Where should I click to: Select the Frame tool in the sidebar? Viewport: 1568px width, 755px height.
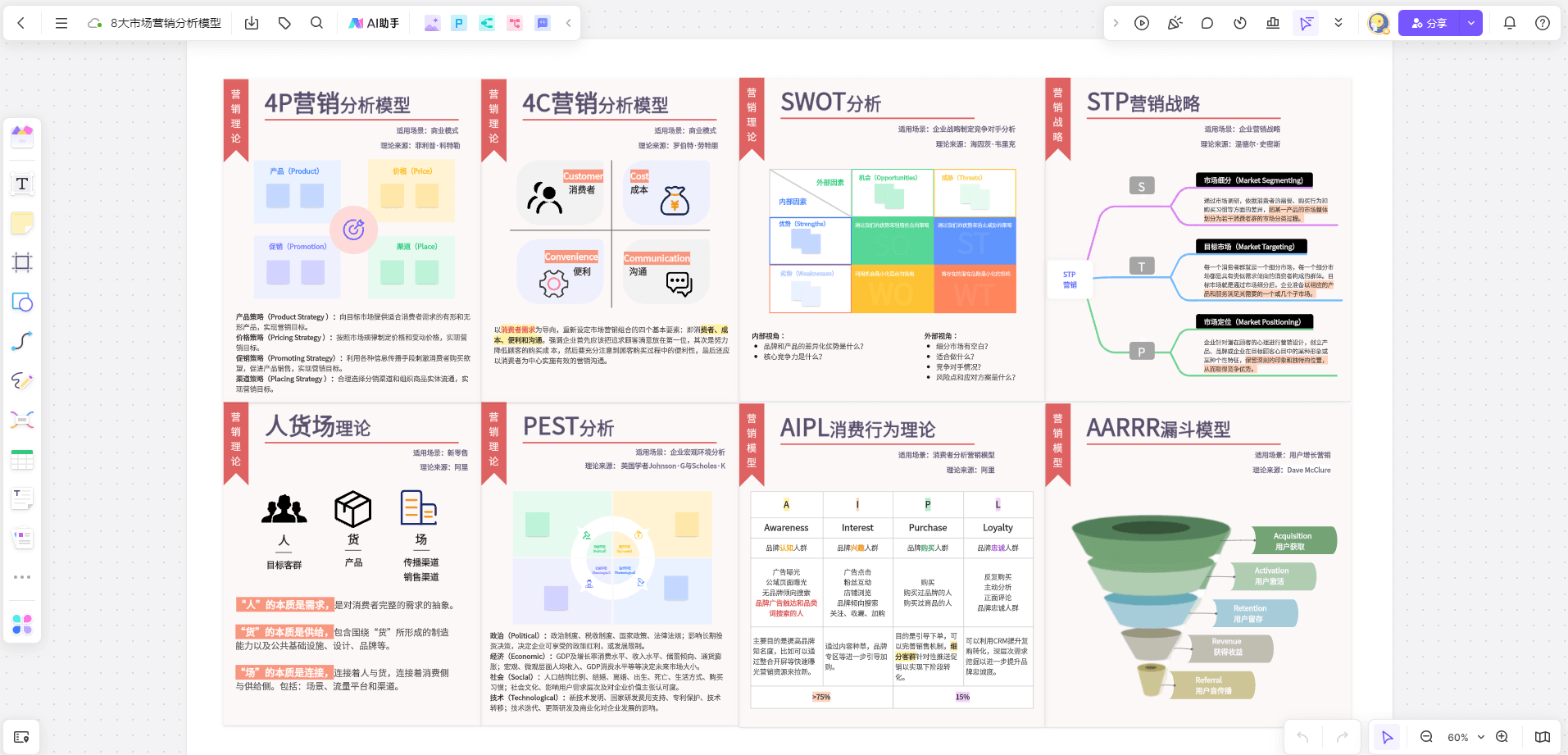[x=21, y=262]
